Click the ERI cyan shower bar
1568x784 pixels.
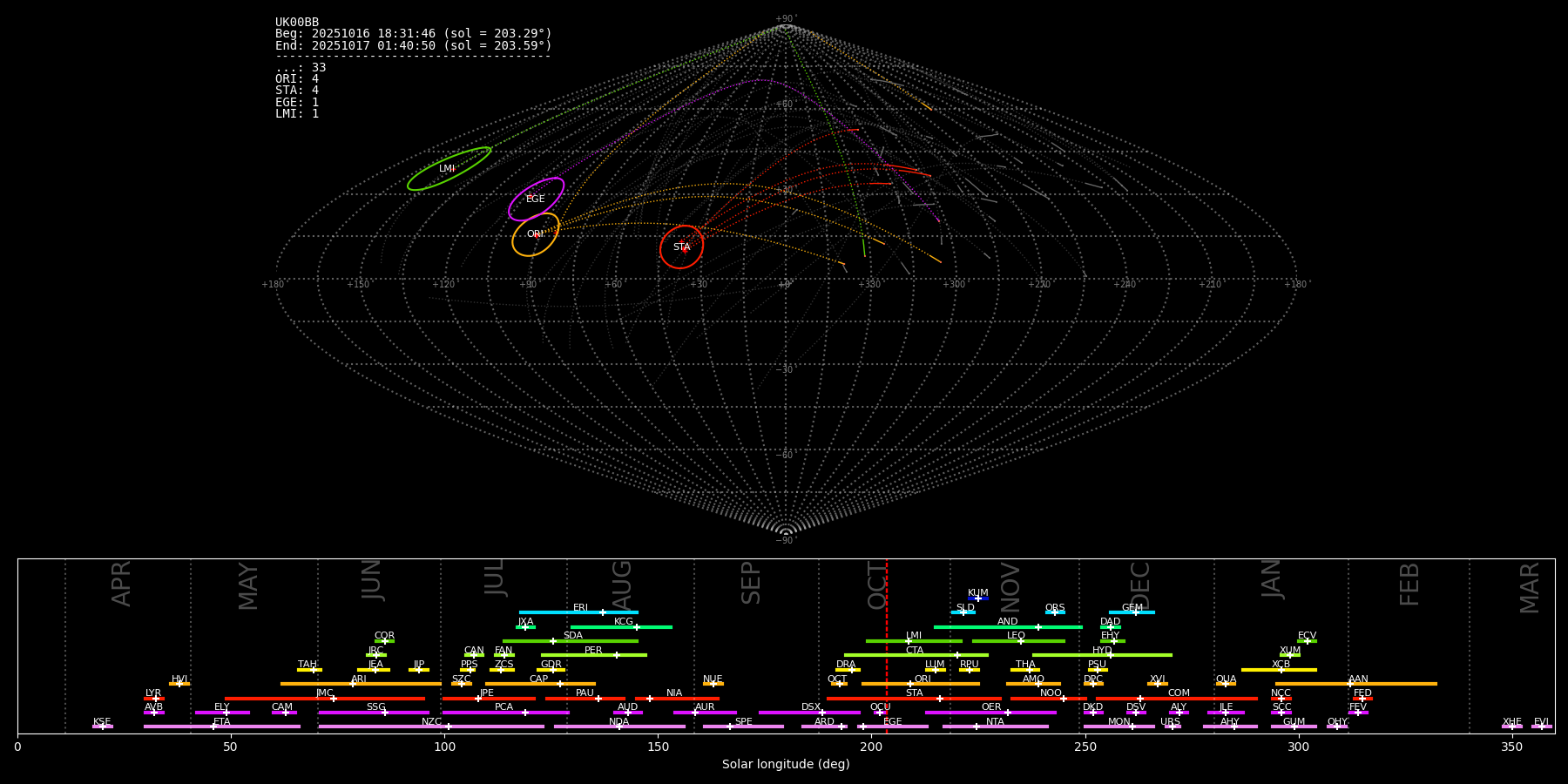pyautogui.click(x=578, y=612)
